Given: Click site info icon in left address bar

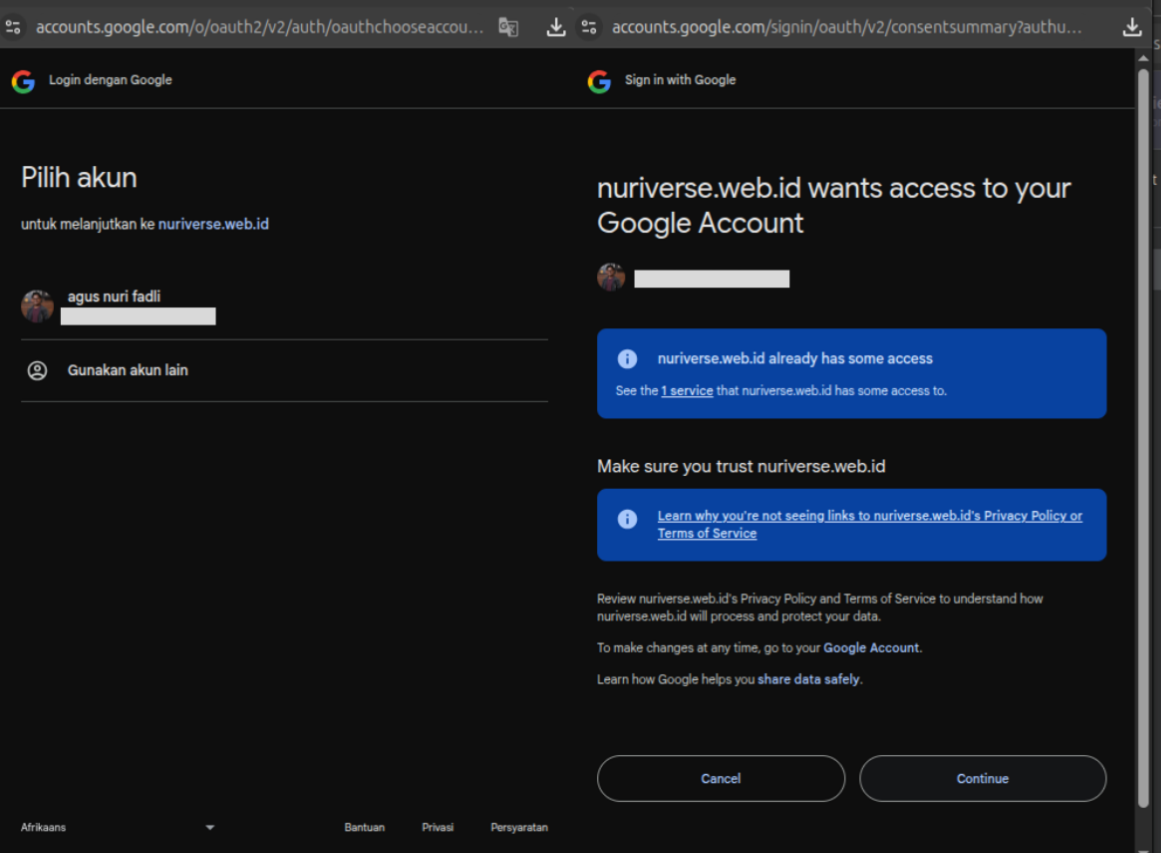Looking at the screenshot, I should point(13,27).
